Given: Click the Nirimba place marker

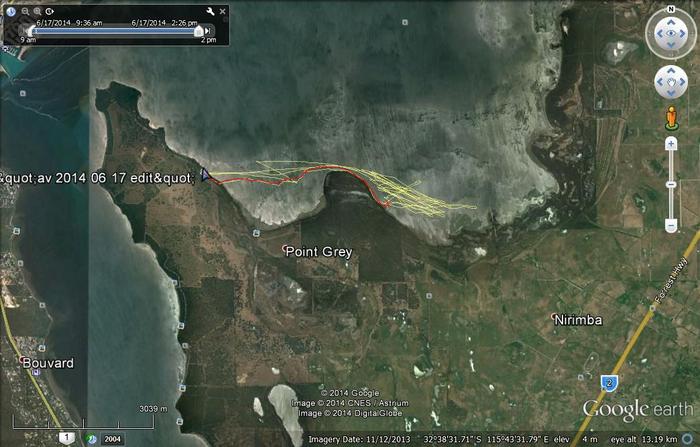Looking at the screenshot, I should click(x=555, y=318).
